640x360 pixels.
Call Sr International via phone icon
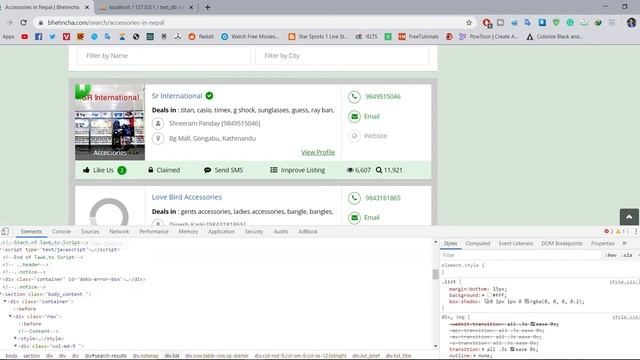(x=354, y=97)
